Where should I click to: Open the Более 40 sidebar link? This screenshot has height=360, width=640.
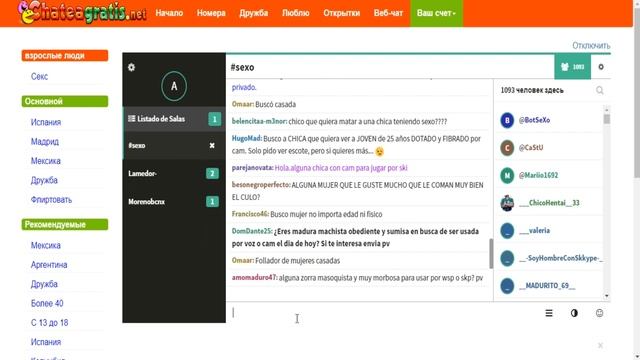(47, 303)
